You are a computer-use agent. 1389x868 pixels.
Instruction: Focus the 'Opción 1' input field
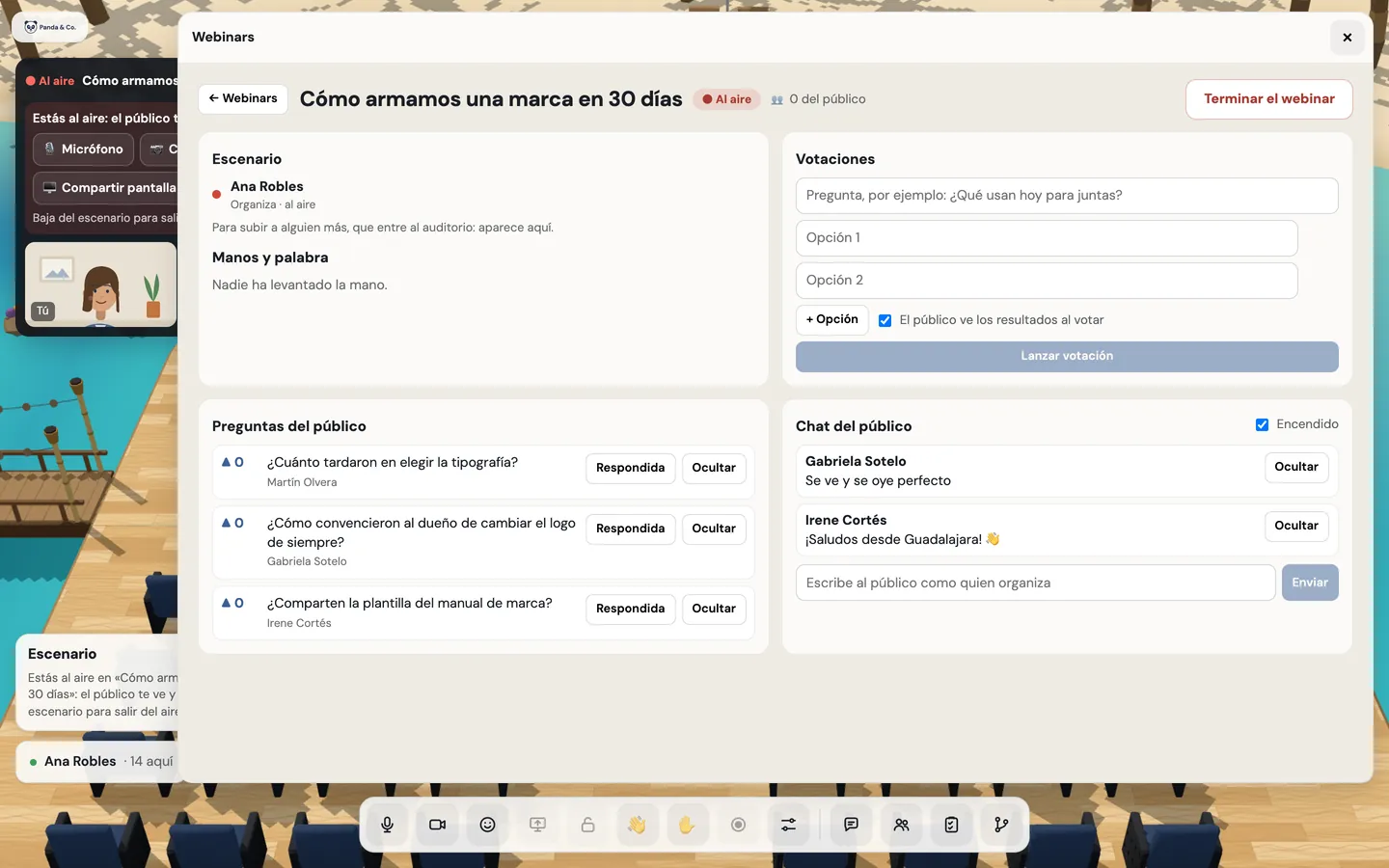click(x=1047, y=238)
